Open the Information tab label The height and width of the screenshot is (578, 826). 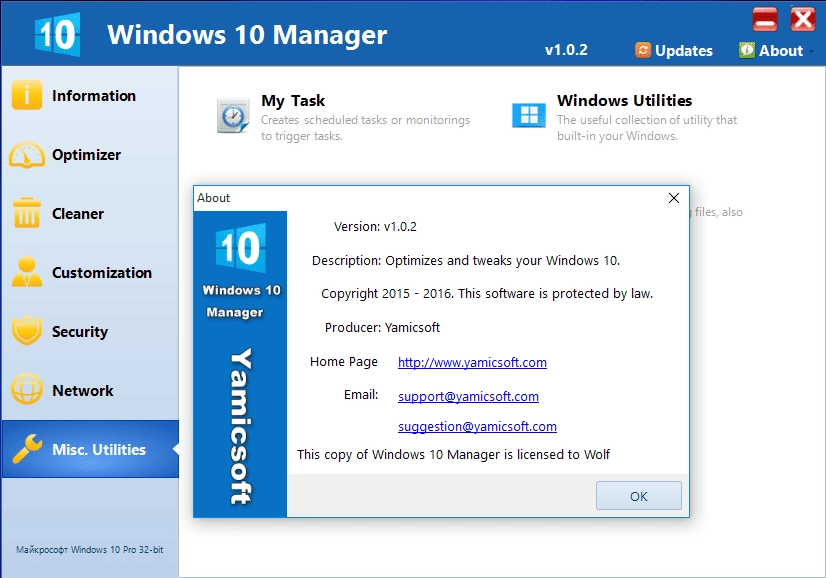94,96
